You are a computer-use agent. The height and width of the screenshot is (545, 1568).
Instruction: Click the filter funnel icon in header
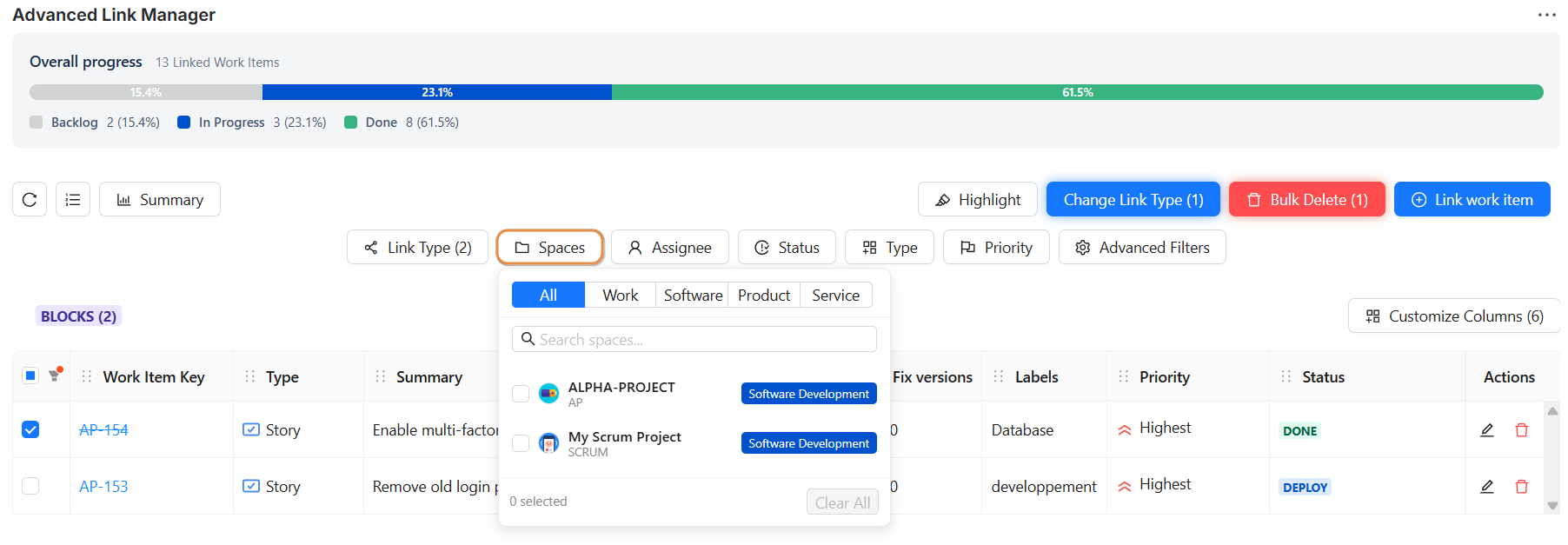point(55,376)
